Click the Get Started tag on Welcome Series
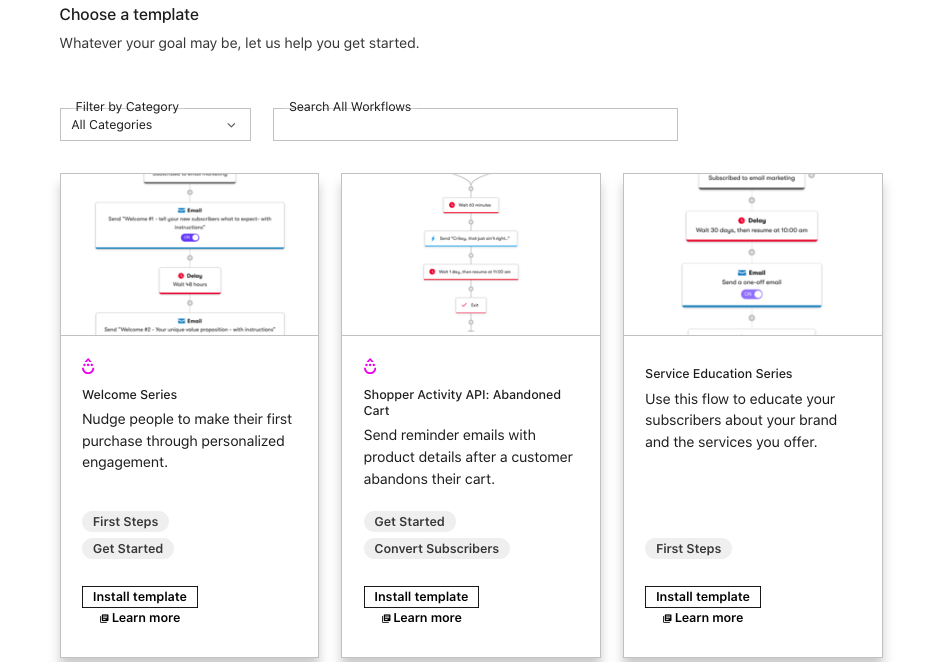The height and width of the screenshot is (662, 949). 128,549
